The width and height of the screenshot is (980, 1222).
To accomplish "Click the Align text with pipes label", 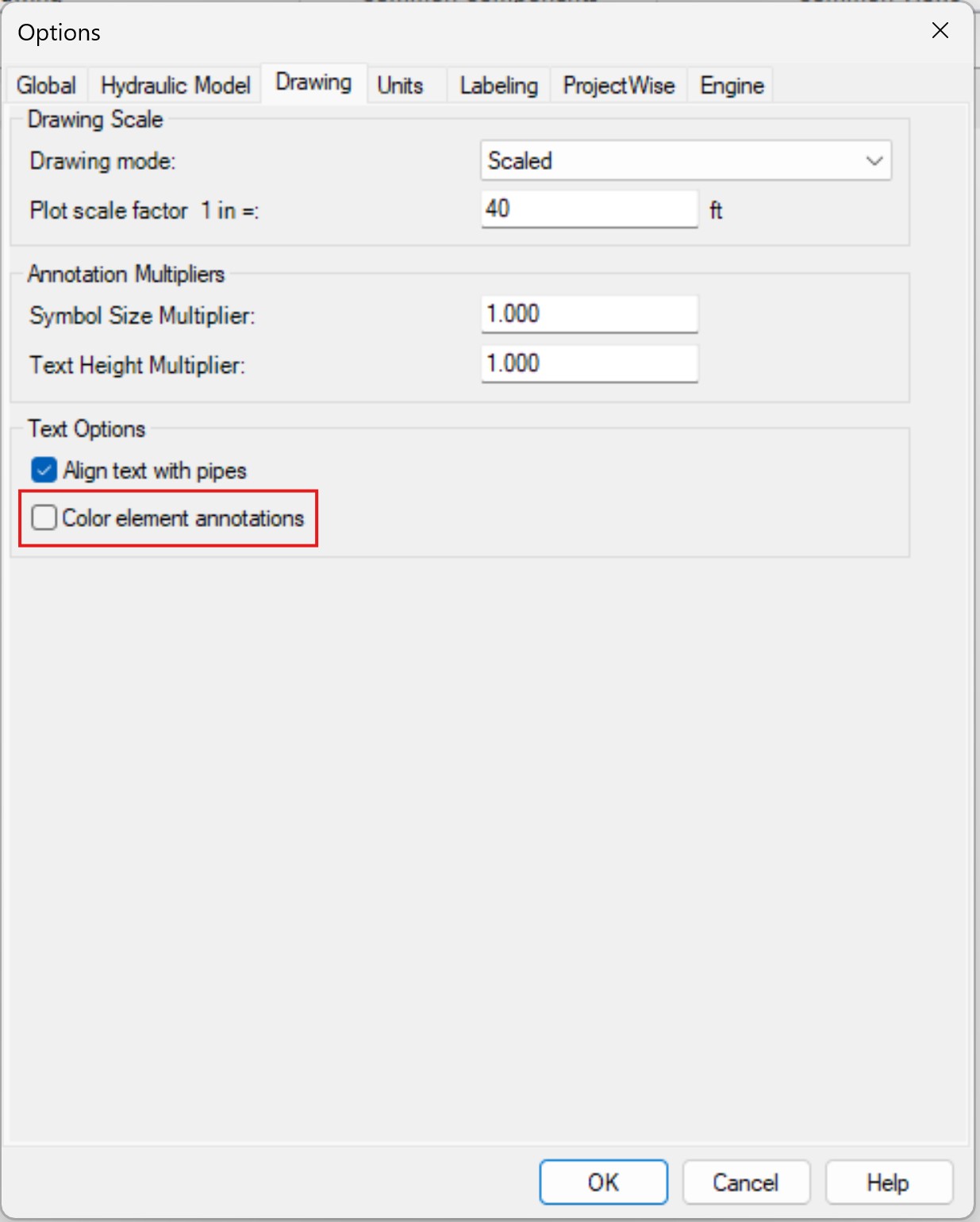I will point(156,471).
